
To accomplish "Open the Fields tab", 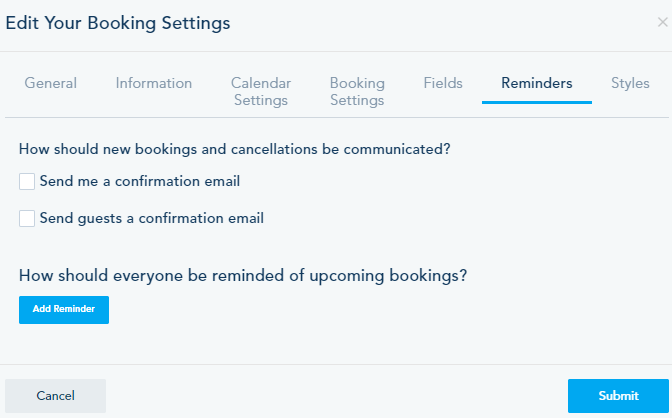I will (x=443, y=83).
